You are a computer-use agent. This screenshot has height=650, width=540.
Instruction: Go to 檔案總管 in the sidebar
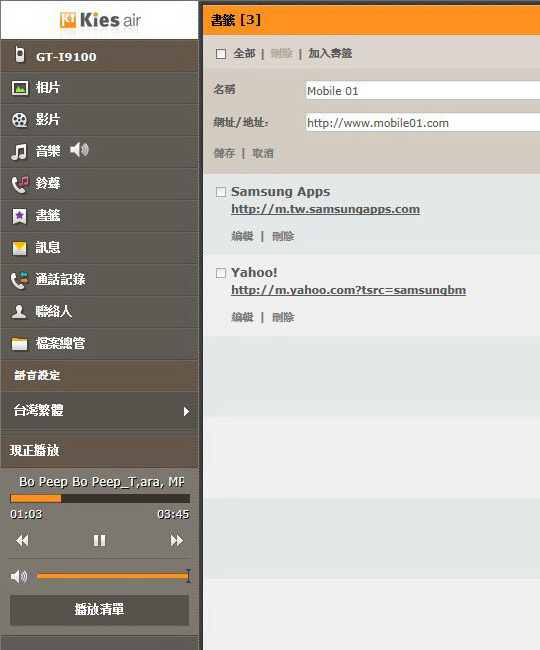[99, 344]
